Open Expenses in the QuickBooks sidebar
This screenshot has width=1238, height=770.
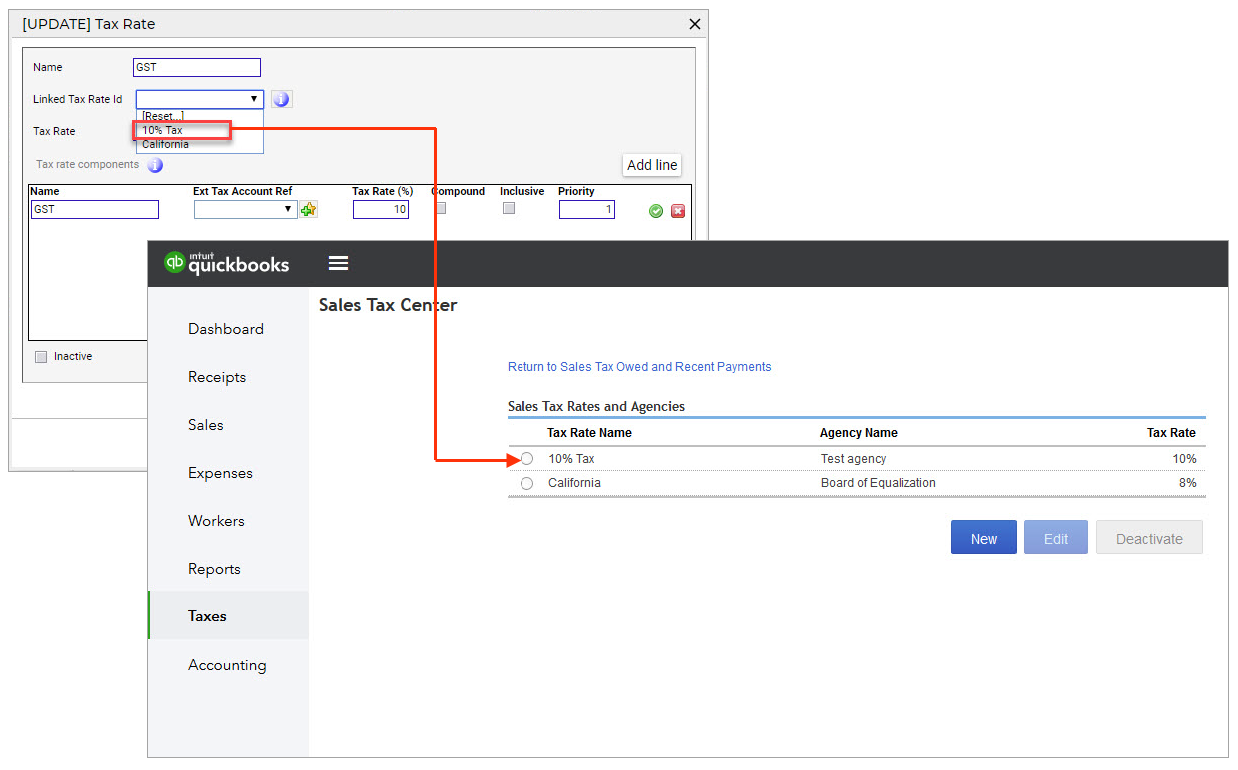(220, 473)
